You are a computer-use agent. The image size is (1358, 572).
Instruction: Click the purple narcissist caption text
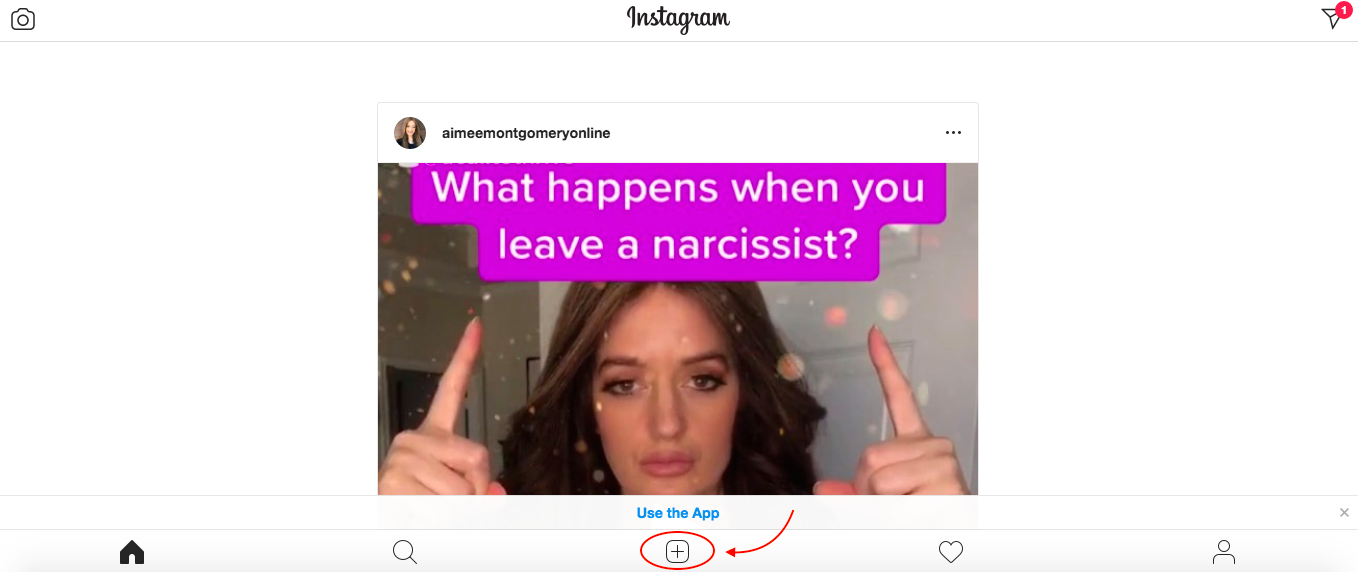[x=678, y=216]
